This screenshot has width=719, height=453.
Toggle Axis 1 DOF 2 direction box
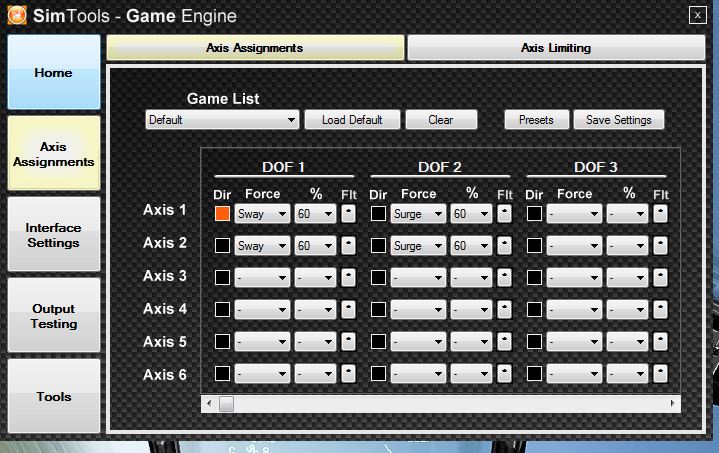(378, 214)
